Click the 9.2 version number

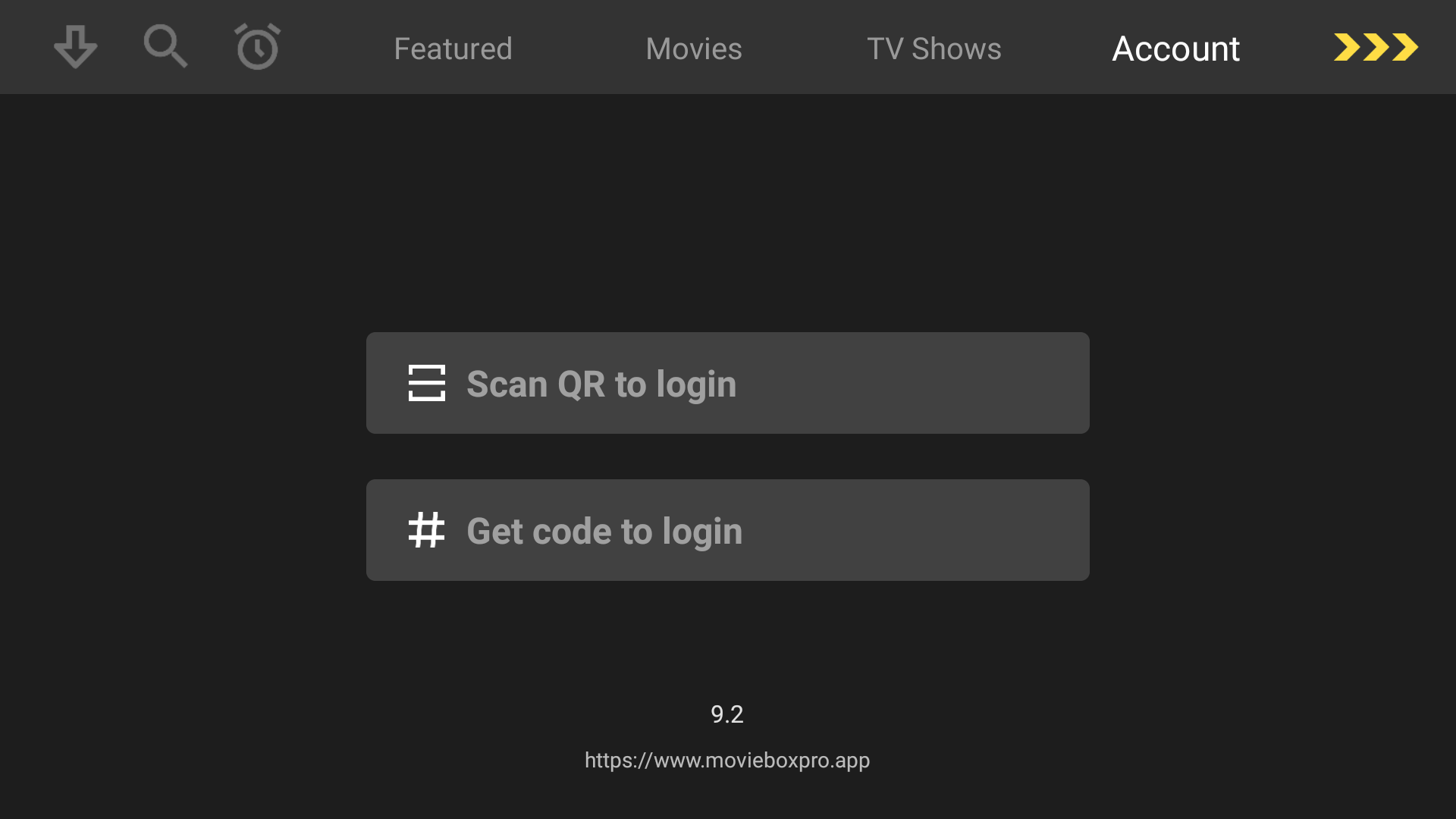click(x=726, y=714)
